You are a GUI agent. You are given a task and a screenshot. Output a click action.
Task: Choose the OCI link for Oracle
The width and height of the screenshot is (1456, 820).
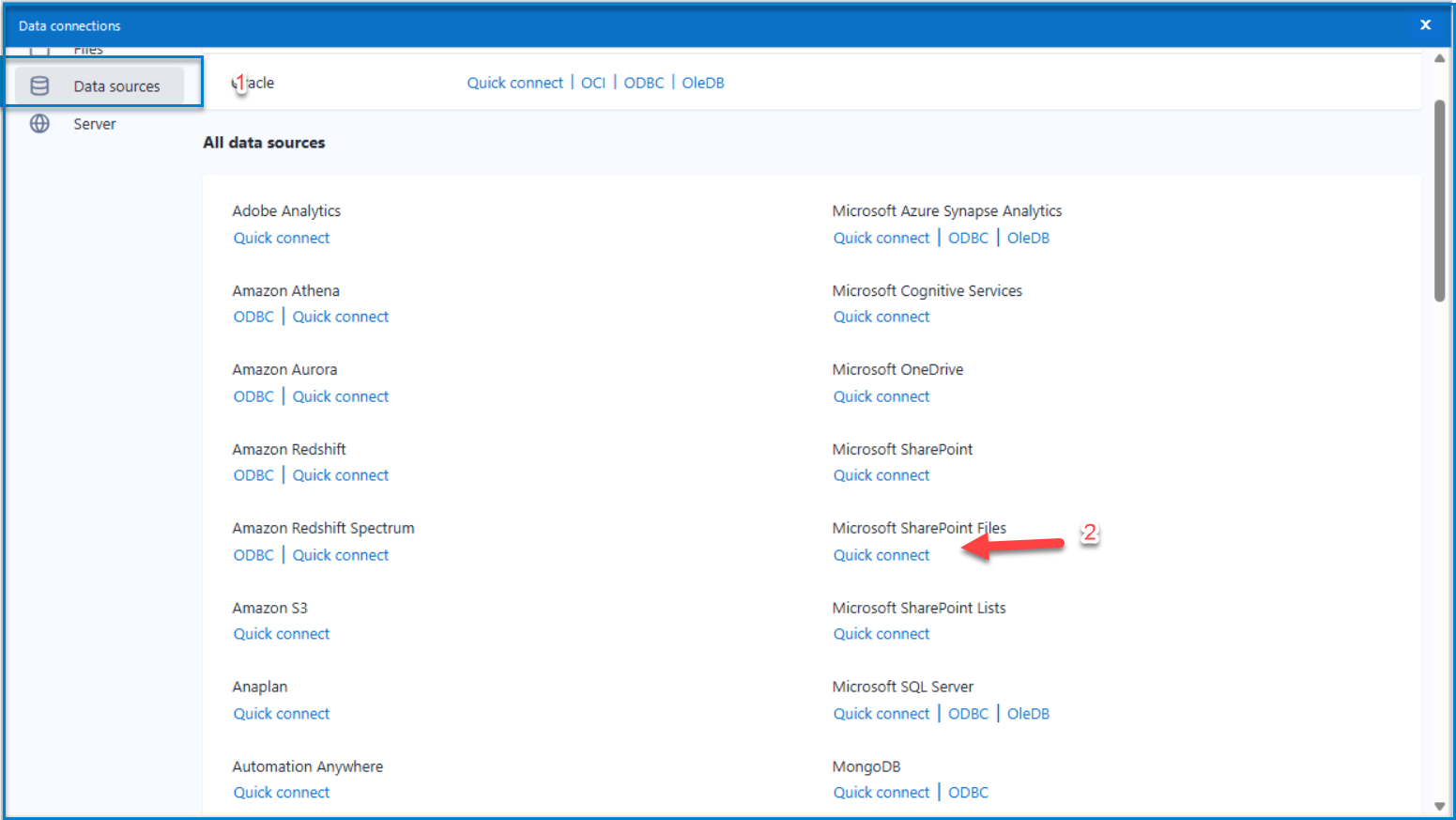(593, 83)
